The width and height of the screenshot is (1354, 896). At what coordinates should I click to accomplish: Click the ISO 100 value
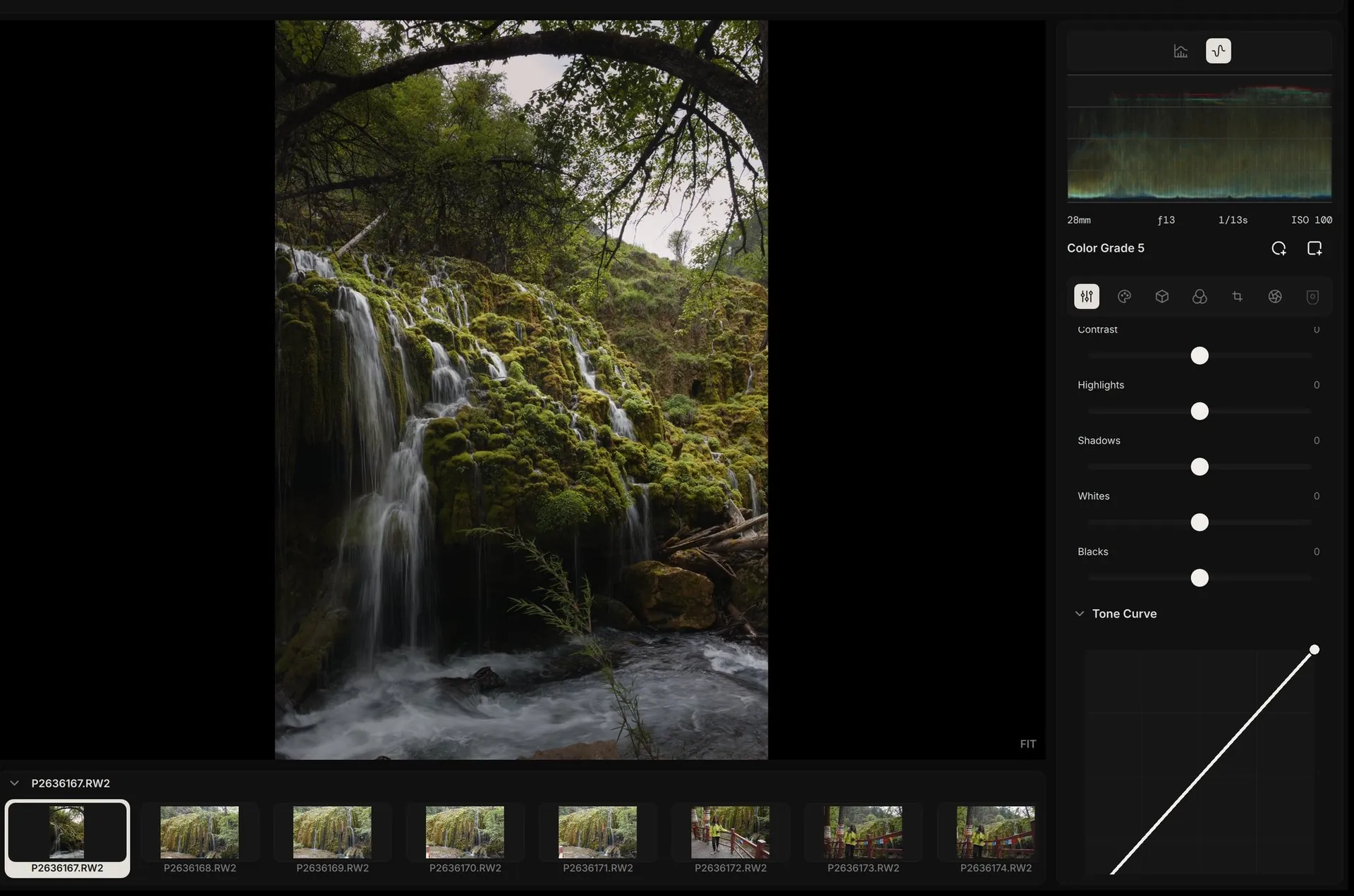(x=1312, y=220)
